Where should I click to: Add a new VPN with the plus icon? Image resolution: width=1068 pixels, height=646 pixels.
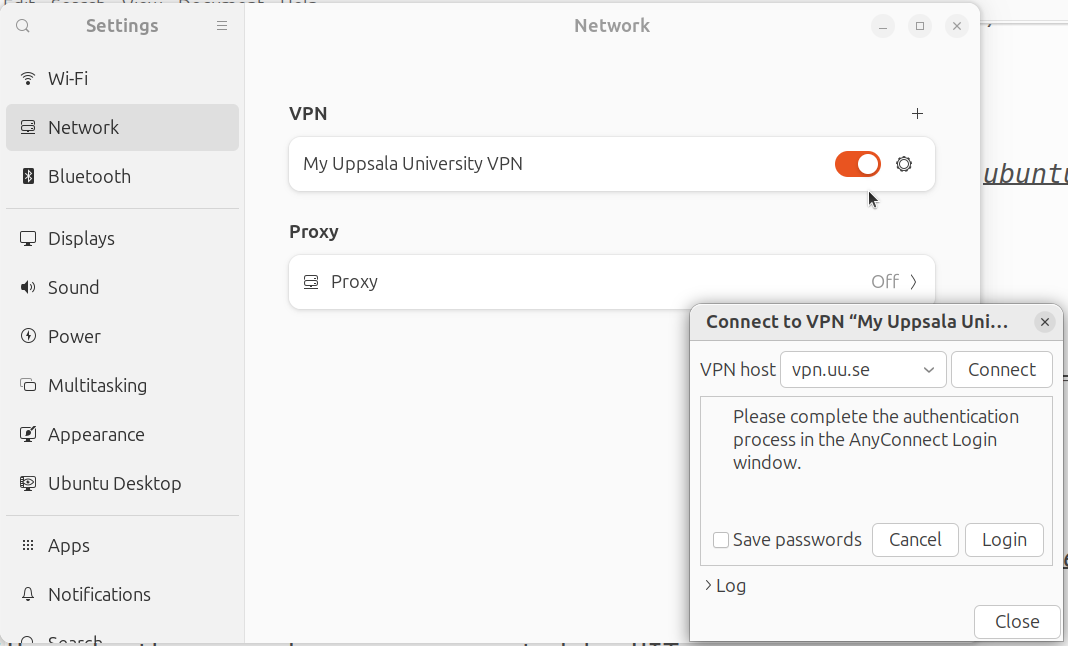[917, 113]
